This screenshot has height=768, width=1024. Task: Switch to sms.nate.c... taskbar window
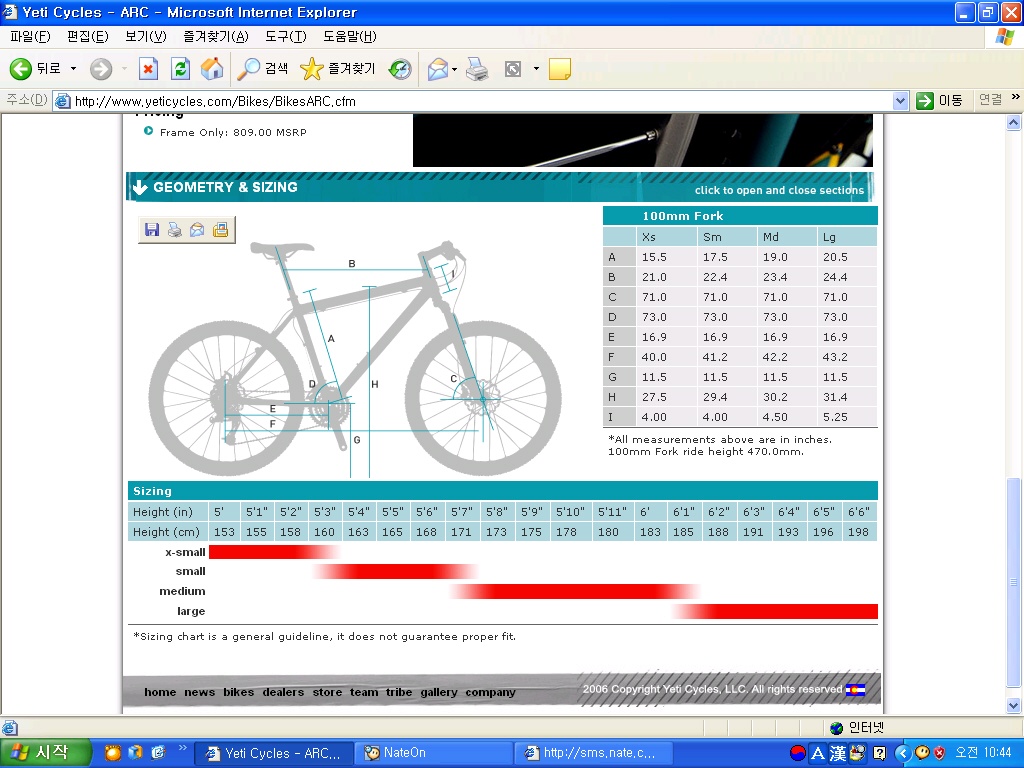coord(593,753)
